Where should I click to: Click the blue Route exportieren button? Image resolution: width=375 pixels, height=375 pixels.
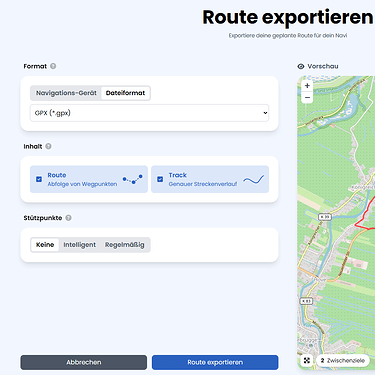pos(215,362)
